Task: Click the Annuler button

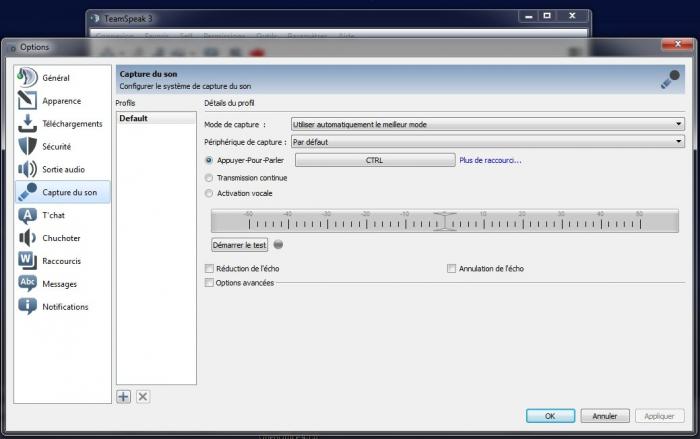Action: [x=605, y=416]
